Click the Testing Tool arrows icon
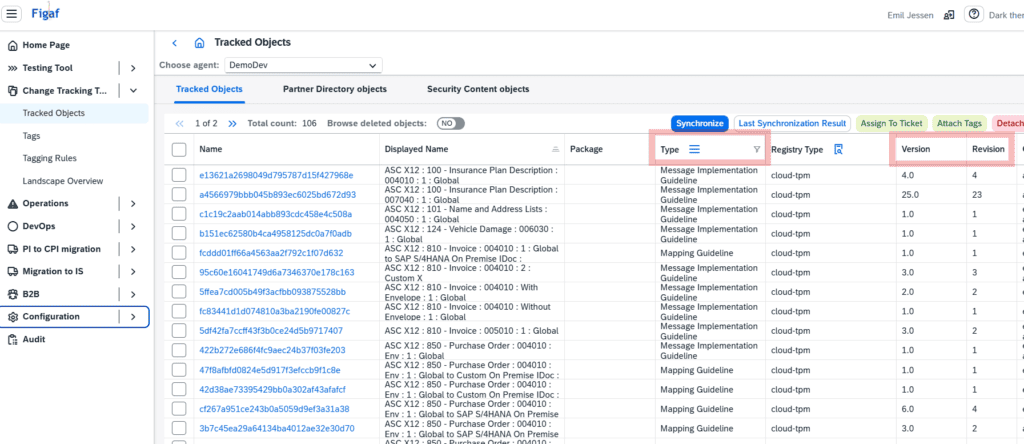The width and height of the screenshot is (1024, 444). (12, 68)
